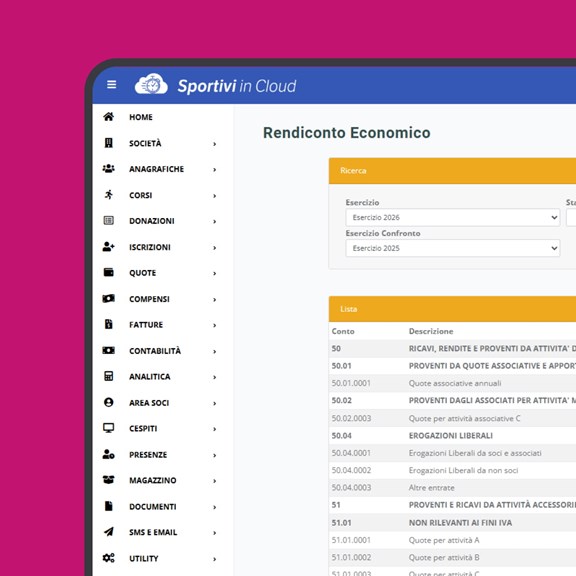Click the Analitica calculator icon
Screen dimensions: 576x576
[x=108, y=376]
